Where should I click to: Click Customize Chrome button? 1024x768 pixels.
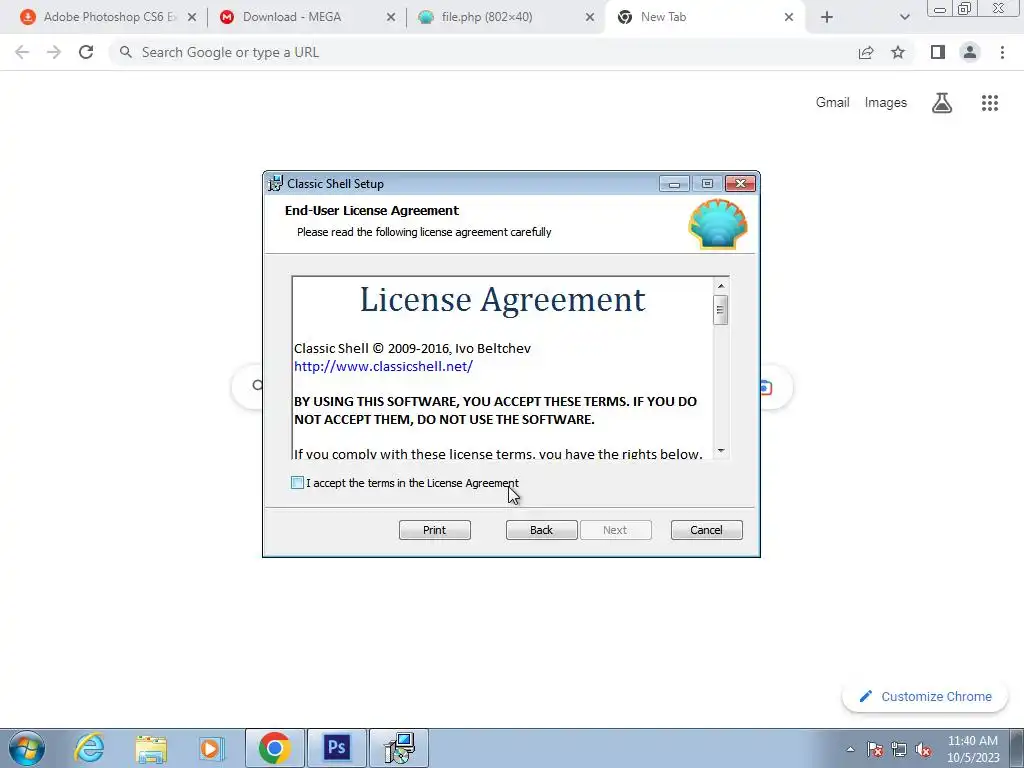click(925, 696)
